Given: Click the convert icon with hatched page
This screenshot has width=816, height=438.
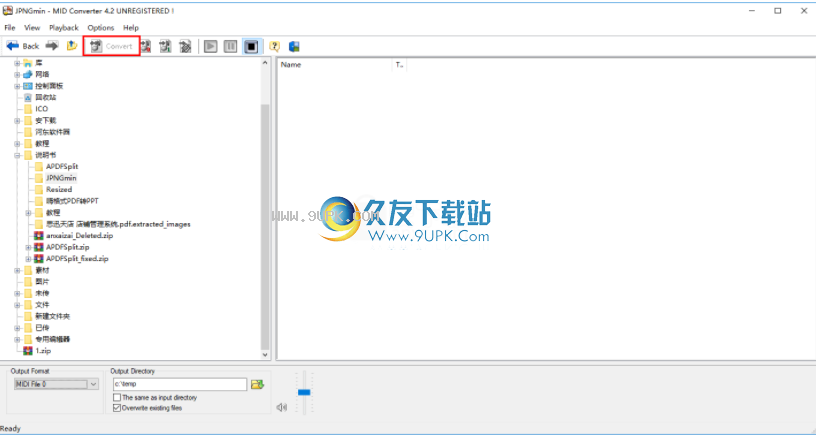Looking at the screenshot, I should tap(185, 46).
